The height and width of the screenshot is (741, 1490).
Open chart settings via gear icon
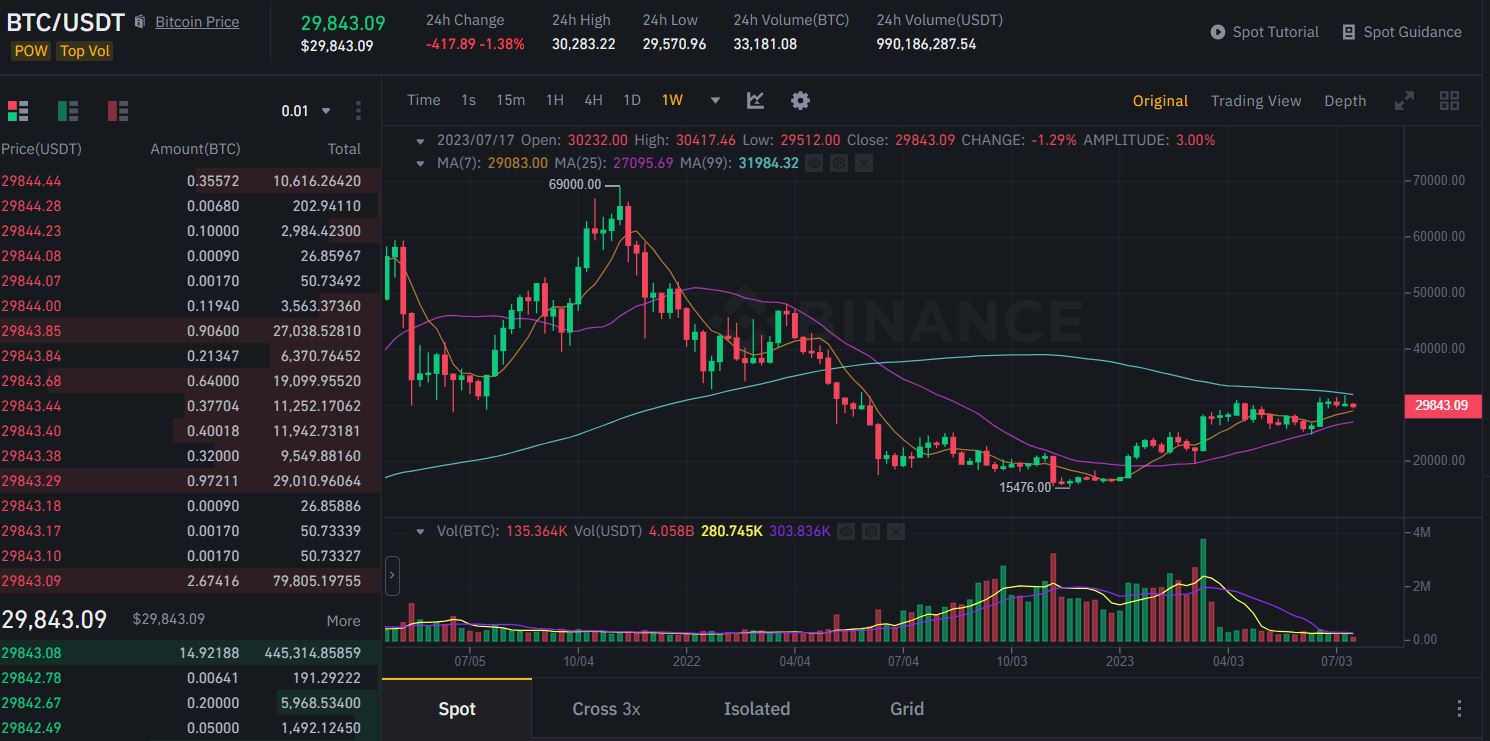(799, 100)
